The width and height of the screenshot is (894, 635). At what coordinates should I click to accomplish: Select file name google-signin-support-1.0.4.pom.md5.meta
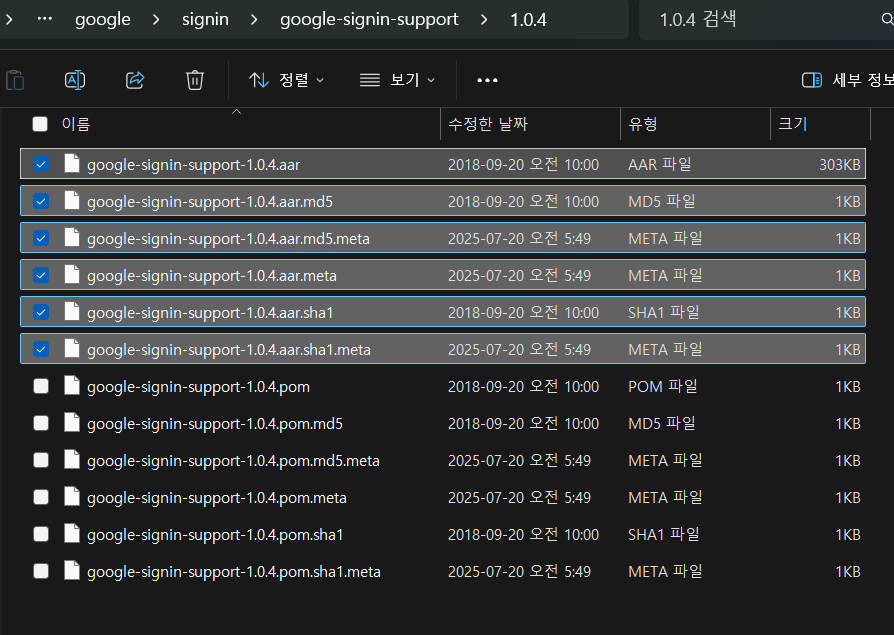(x=233, y=461)
